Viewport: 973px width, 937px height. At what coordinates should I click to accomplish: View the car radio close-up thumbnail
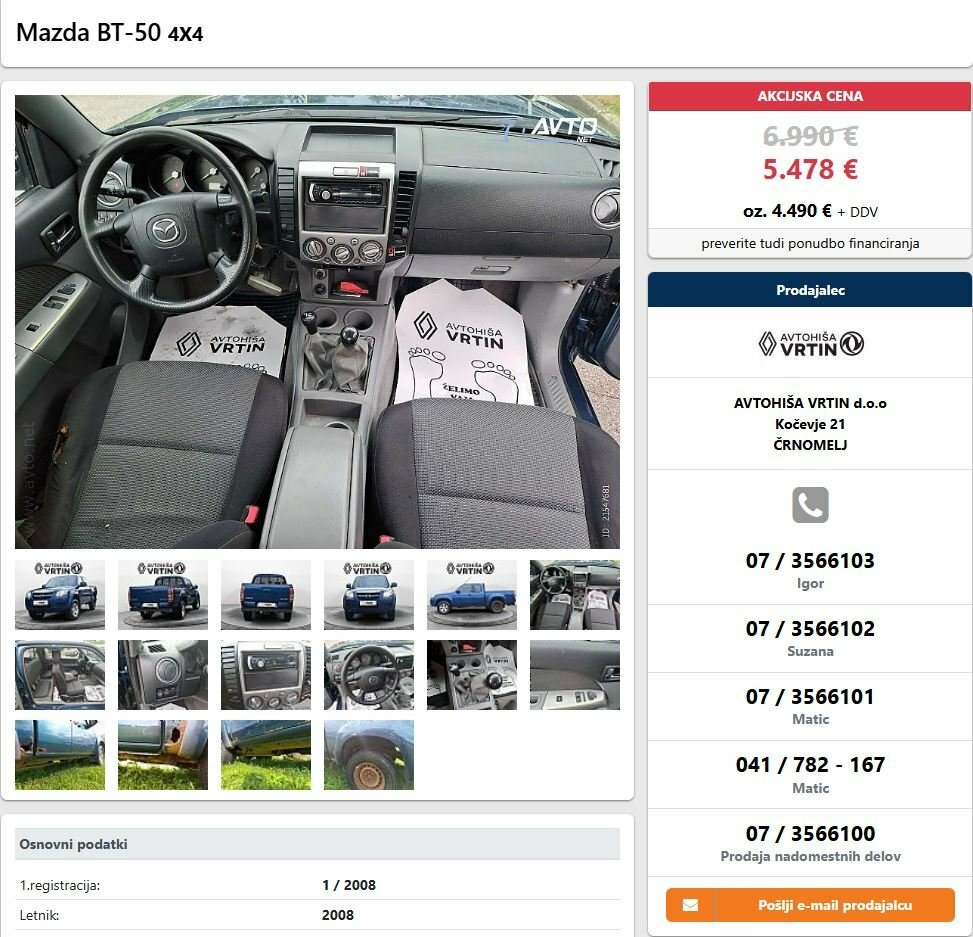(x=266, y=675)
